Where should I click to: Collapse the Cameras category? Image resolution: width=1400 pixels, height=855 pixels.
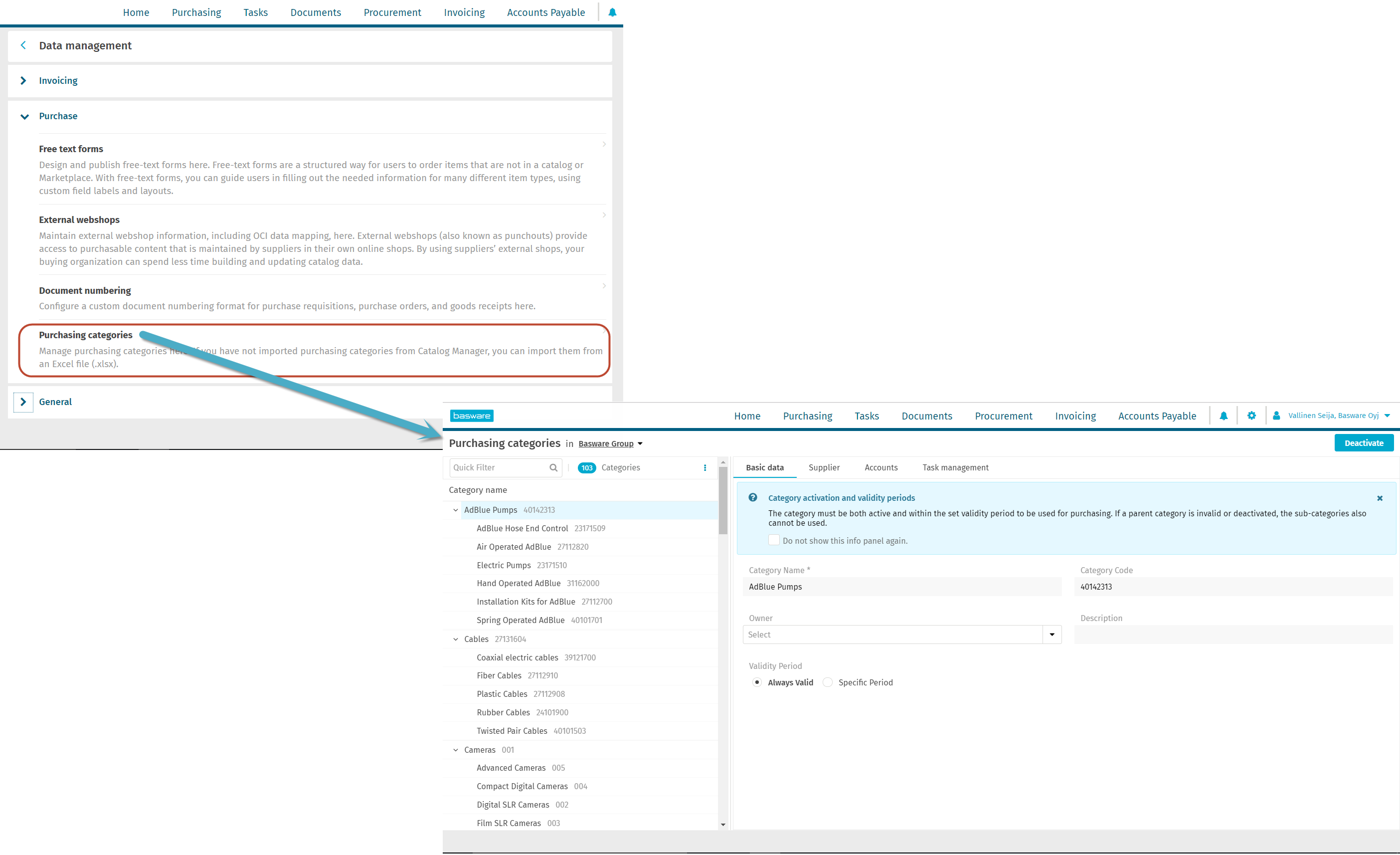click(x=456, y=750)
